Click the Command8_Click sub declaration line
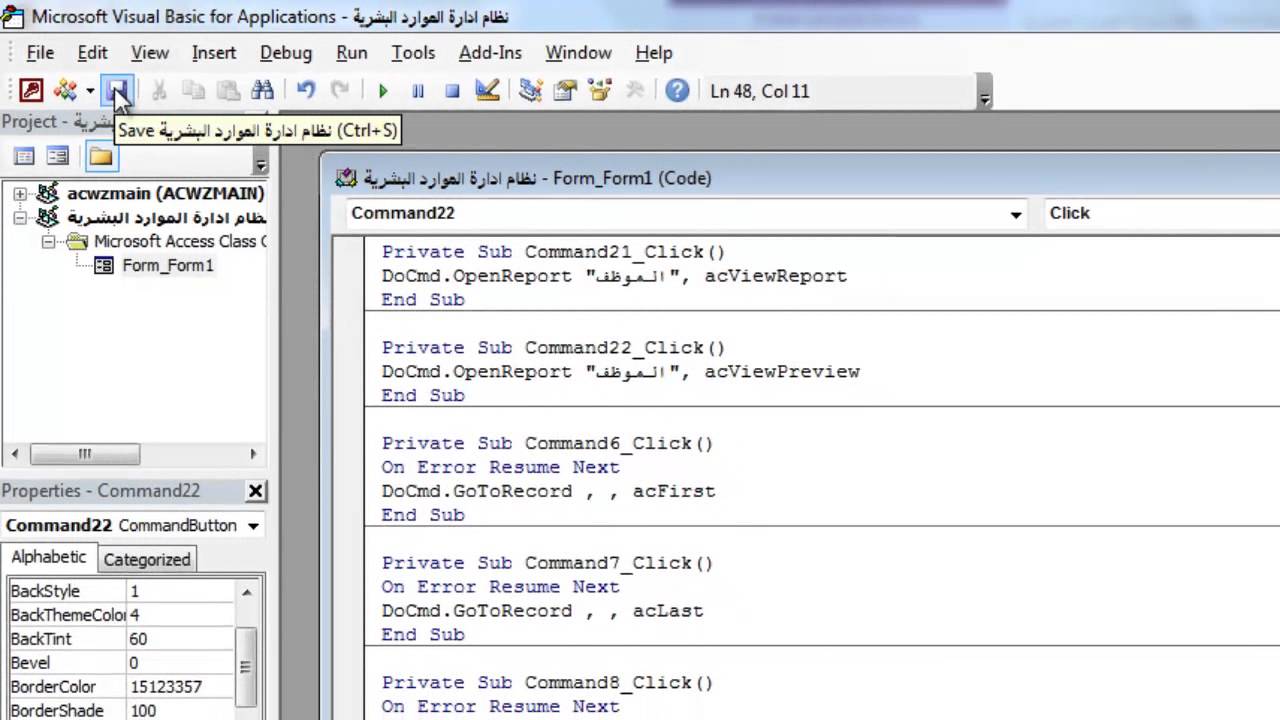Viewport: 1280px width, 720px height. [x=547, y=683]
